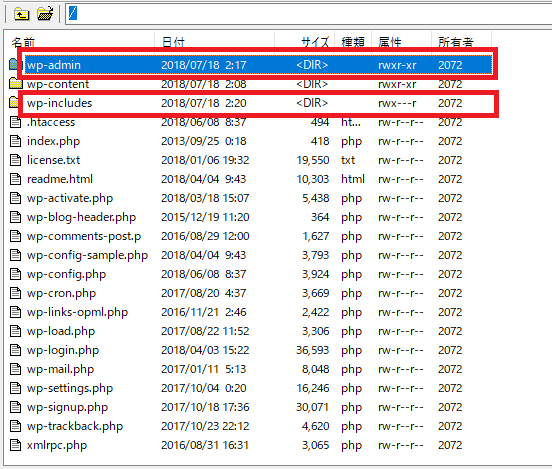Click the wp-config.php file icon

pos(15,274)
